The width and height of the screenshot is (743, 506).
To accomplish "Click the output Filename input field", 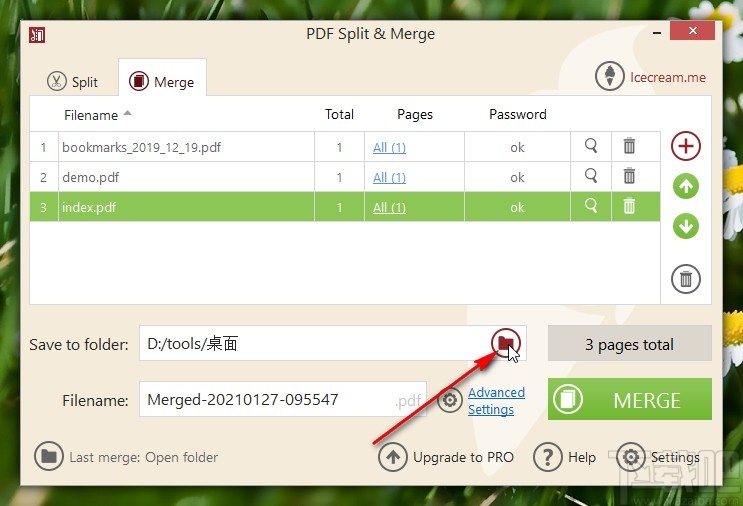I will 282,399.
